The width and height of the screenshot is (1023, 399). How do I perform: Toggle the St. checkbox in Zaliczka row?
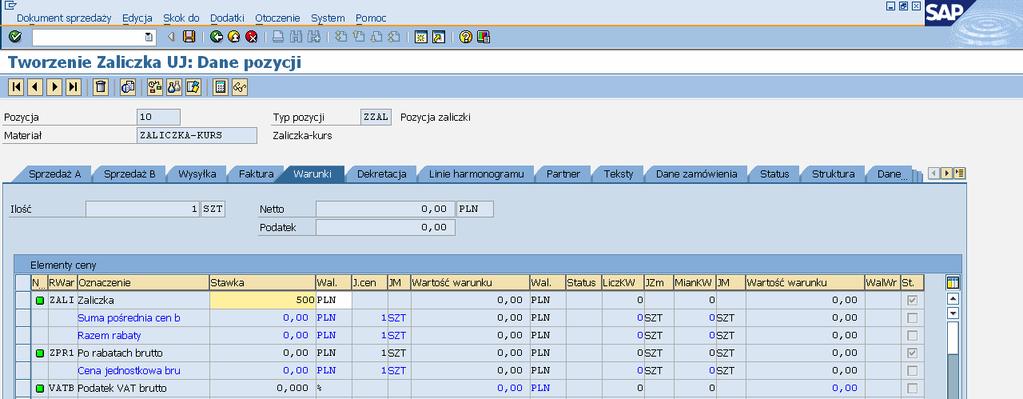pos(912,300)
